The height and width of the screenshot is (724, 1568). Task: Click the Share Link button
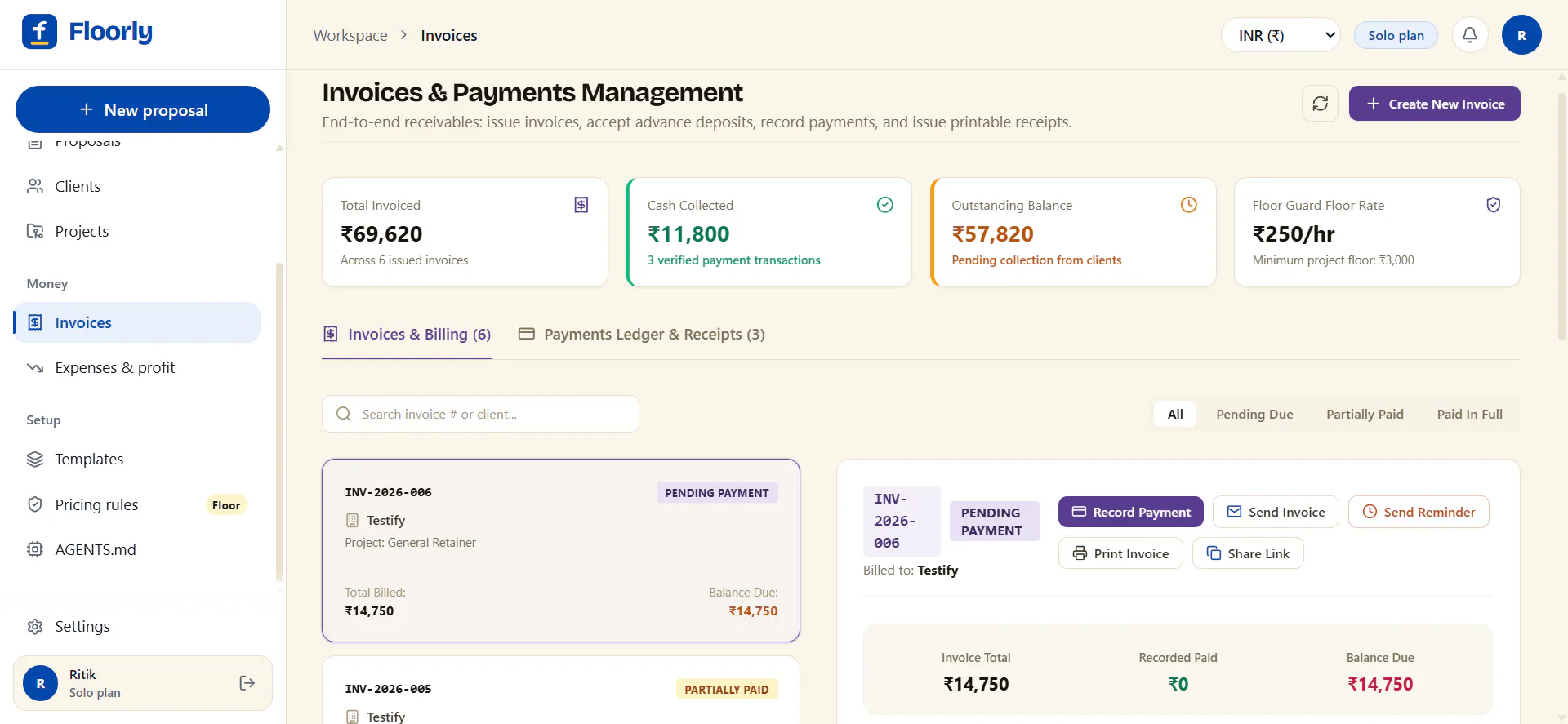click(1248, 553)
